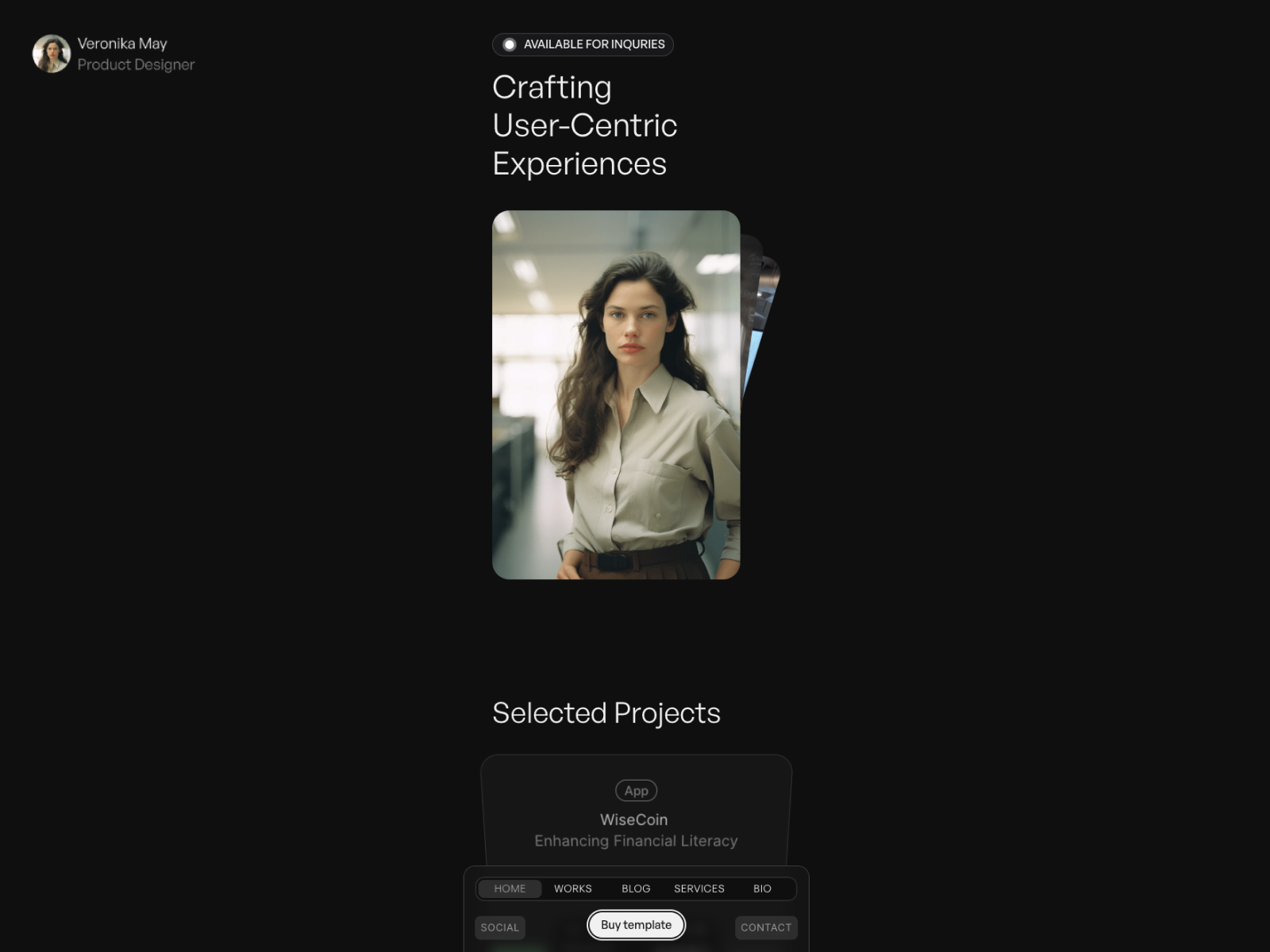Click the Crafting User-Centric Experiences headline
This screenshot has width=1270, height=952.
(585, 125)
